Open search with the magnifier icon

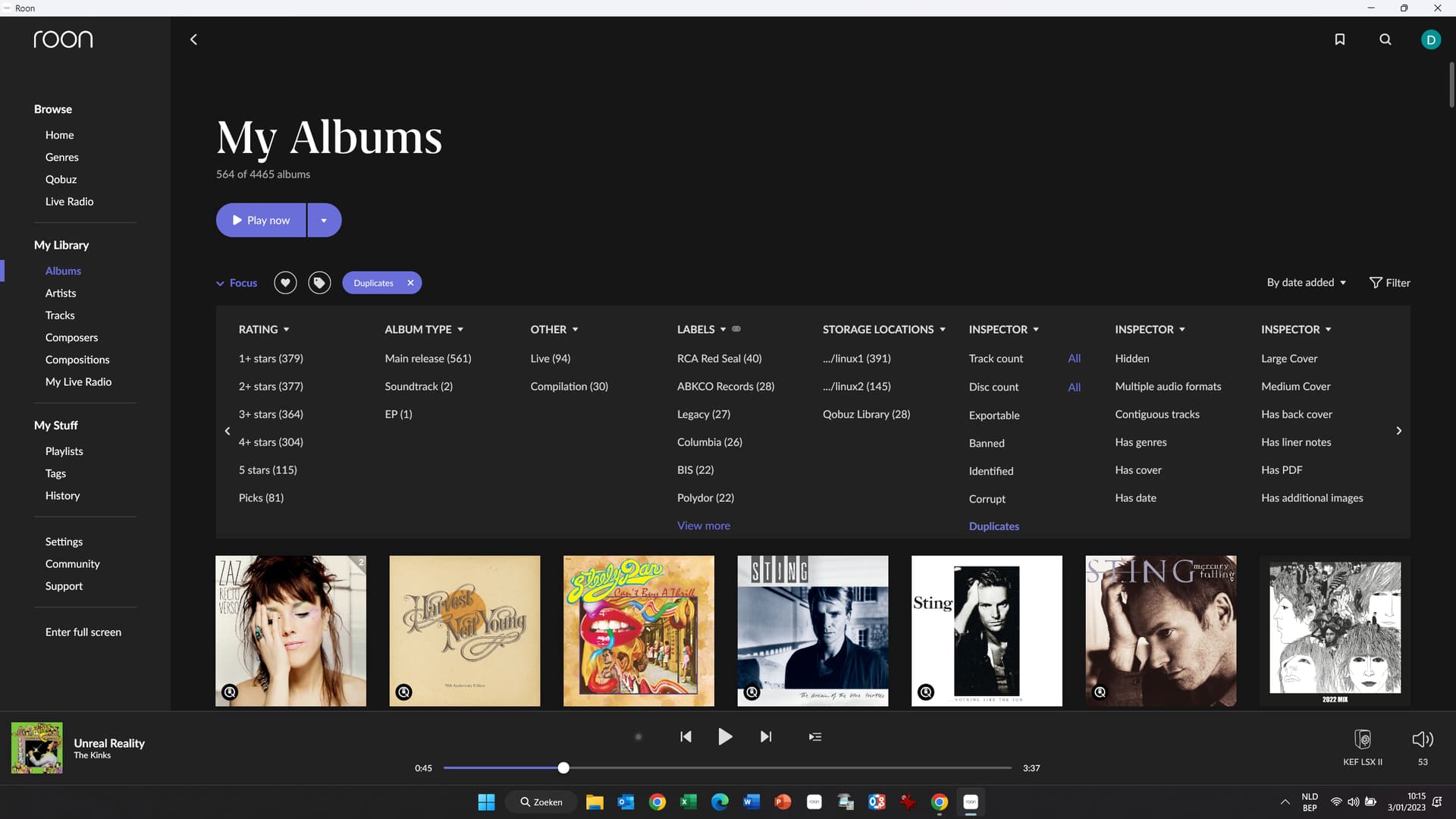click(1385, 39)
